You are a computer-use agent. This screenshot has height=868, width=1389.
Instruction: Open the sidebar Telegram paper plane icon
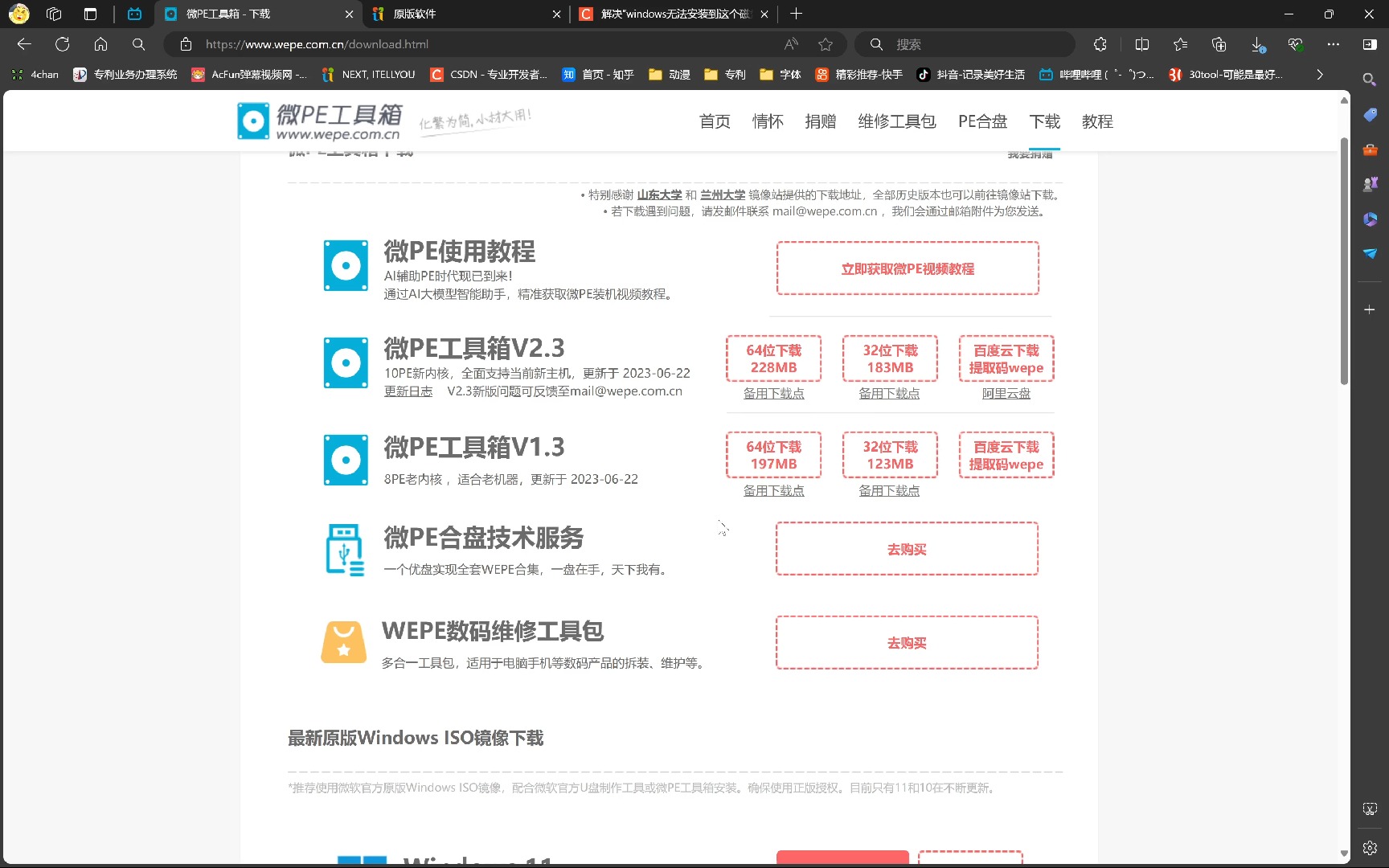click(x=1370, y=253)
